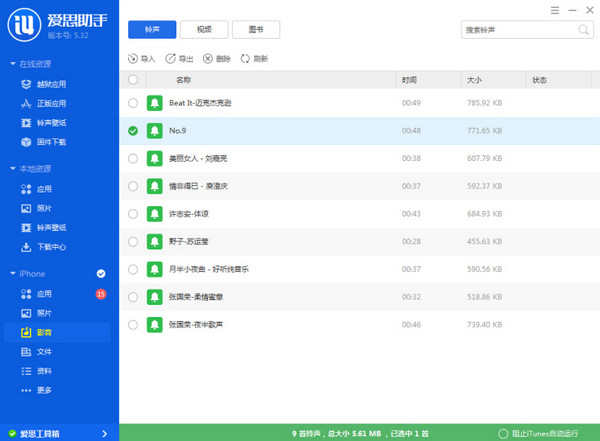Switch to the 图书 tab
The width and height of the screenshot is (600, 441).
tap(259, 31)
